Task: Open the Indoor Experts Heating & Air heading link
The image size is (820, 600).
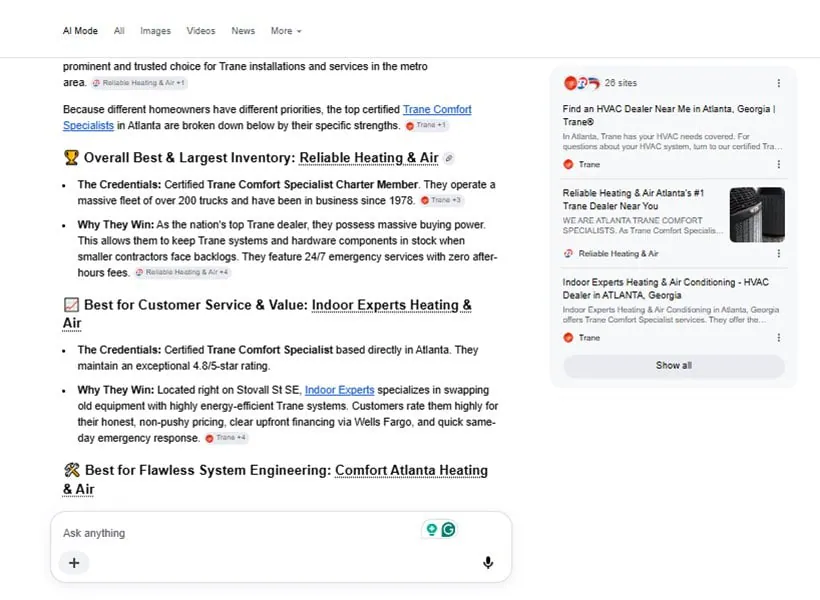Action: [x=391, y=305]
